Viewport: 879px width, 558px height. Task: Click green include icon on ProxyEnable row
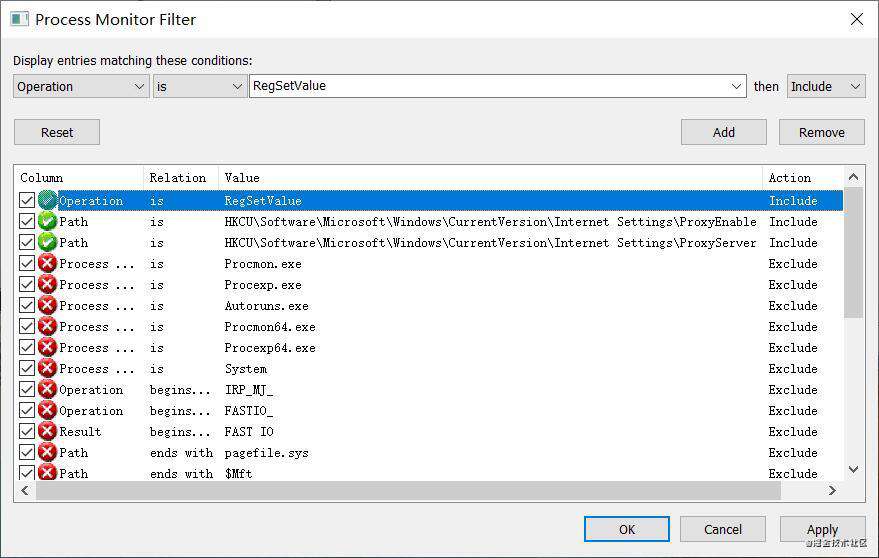[48, 222]
